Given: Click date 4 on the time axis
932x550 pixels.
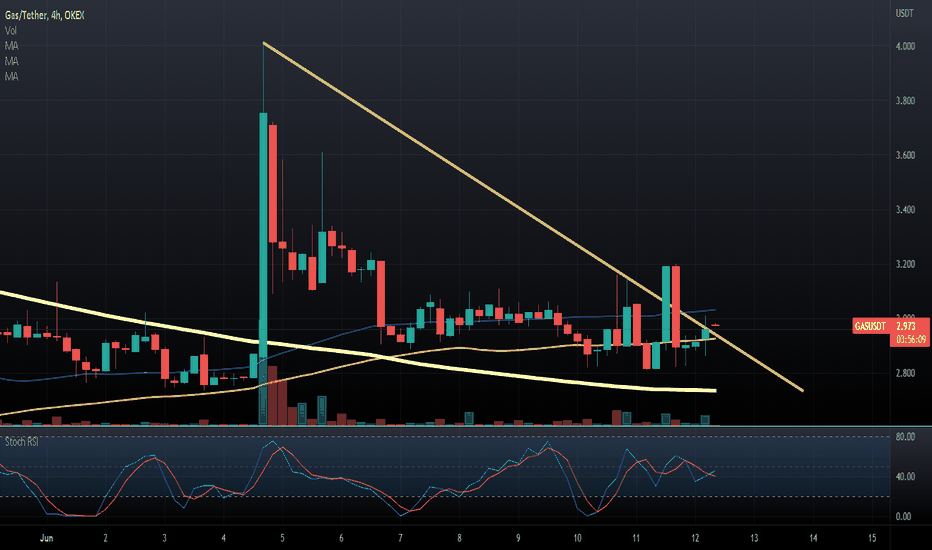Looking at the screenshot, I should point(223,538).
